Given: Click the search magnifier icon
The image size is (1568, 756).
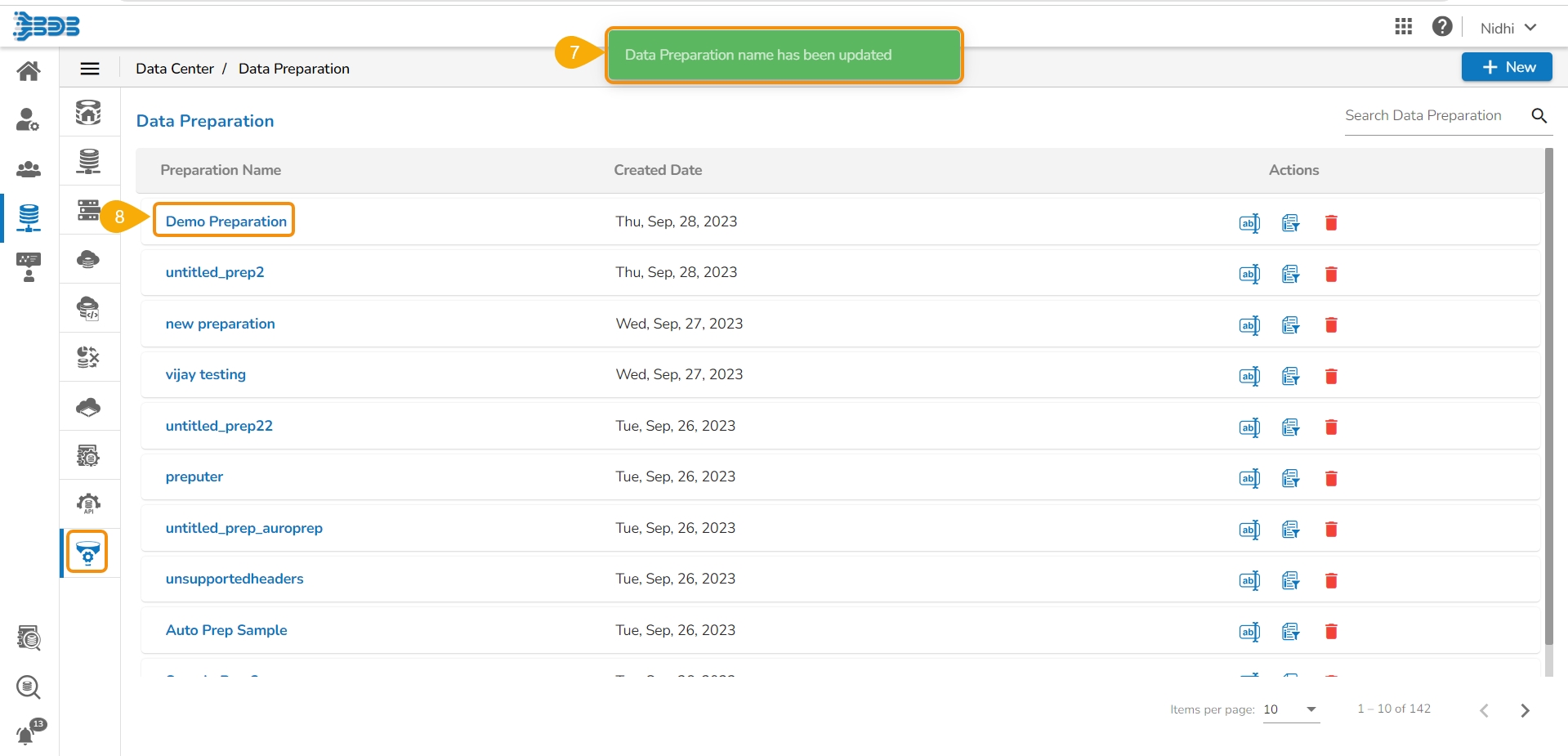Looking at the screenshot, I should [1539, 116].
